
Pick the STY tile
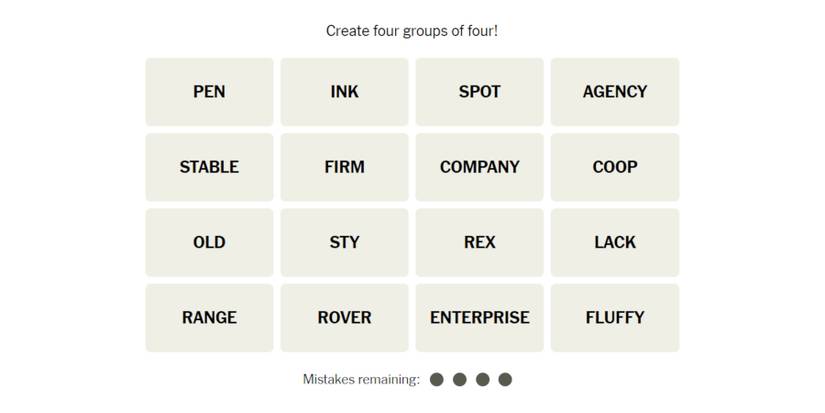(344, 242)
